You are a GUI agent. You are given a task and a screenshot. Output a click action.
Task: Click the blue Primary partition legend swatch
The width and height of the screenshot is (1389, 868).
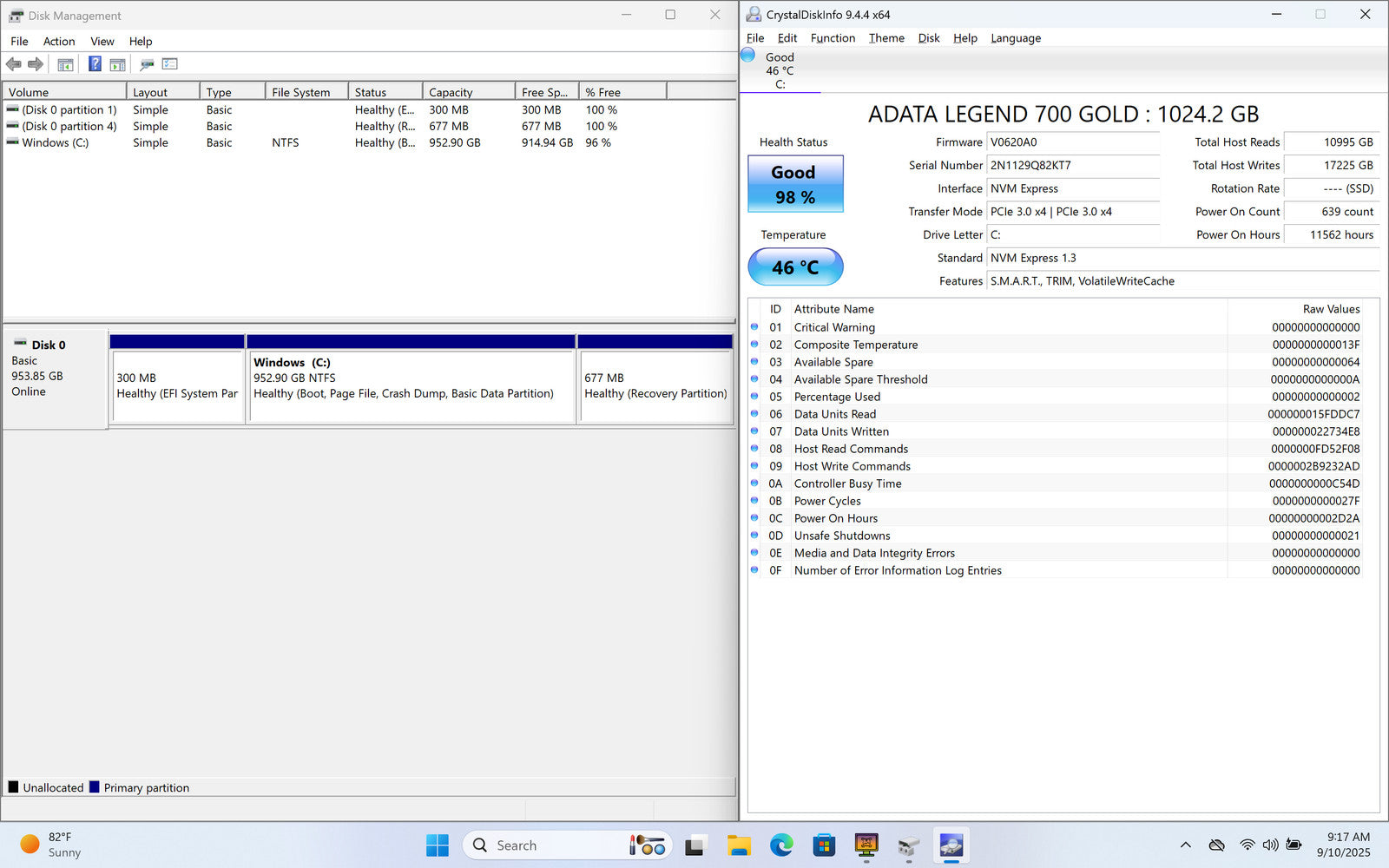[95, 787]
